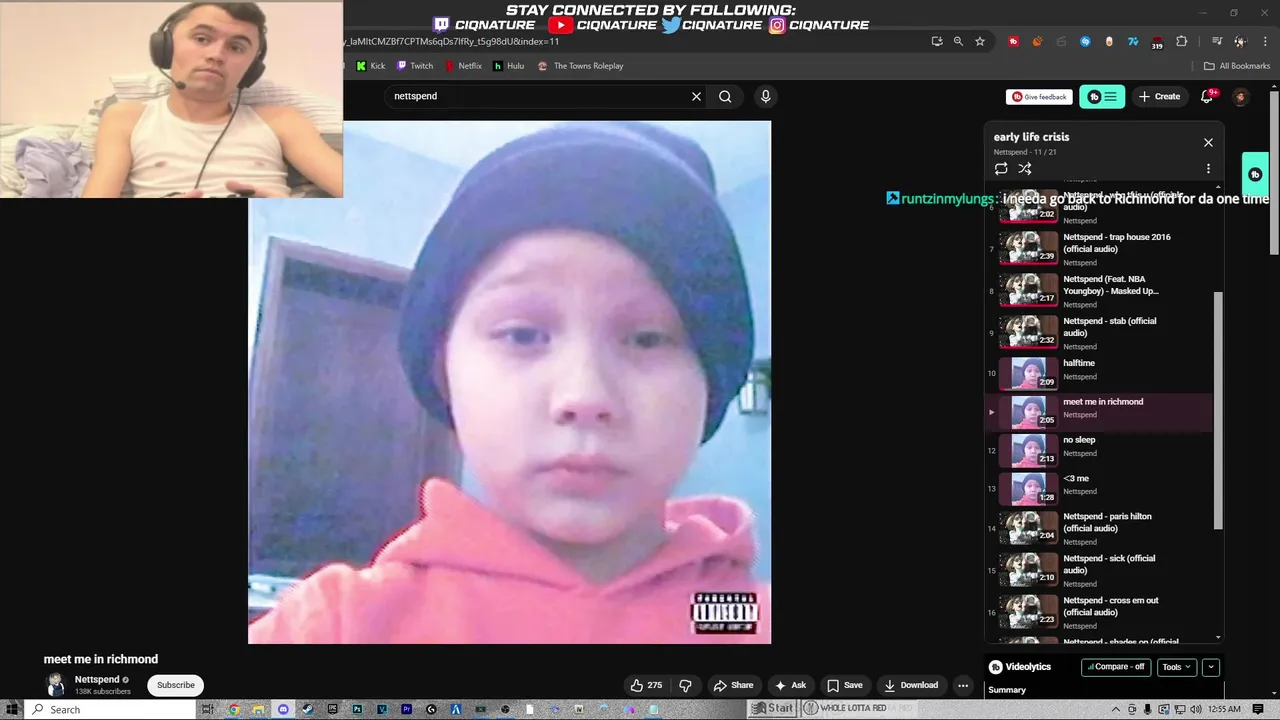Open the Twitch bookmark
Viewport: 1280px width, 720px height.
point(415,66)
